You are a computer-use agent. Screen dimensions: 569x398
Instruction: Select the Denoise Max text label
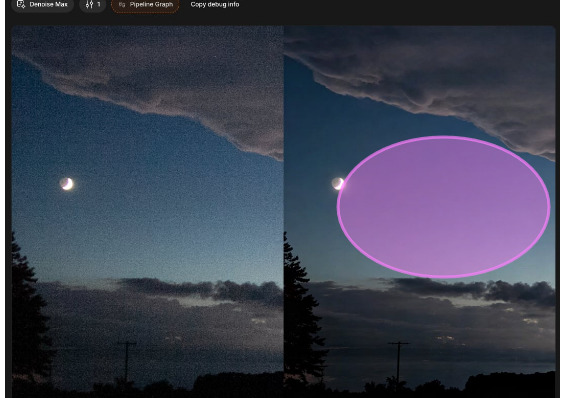pyautogui.click(x=48, y=4)
